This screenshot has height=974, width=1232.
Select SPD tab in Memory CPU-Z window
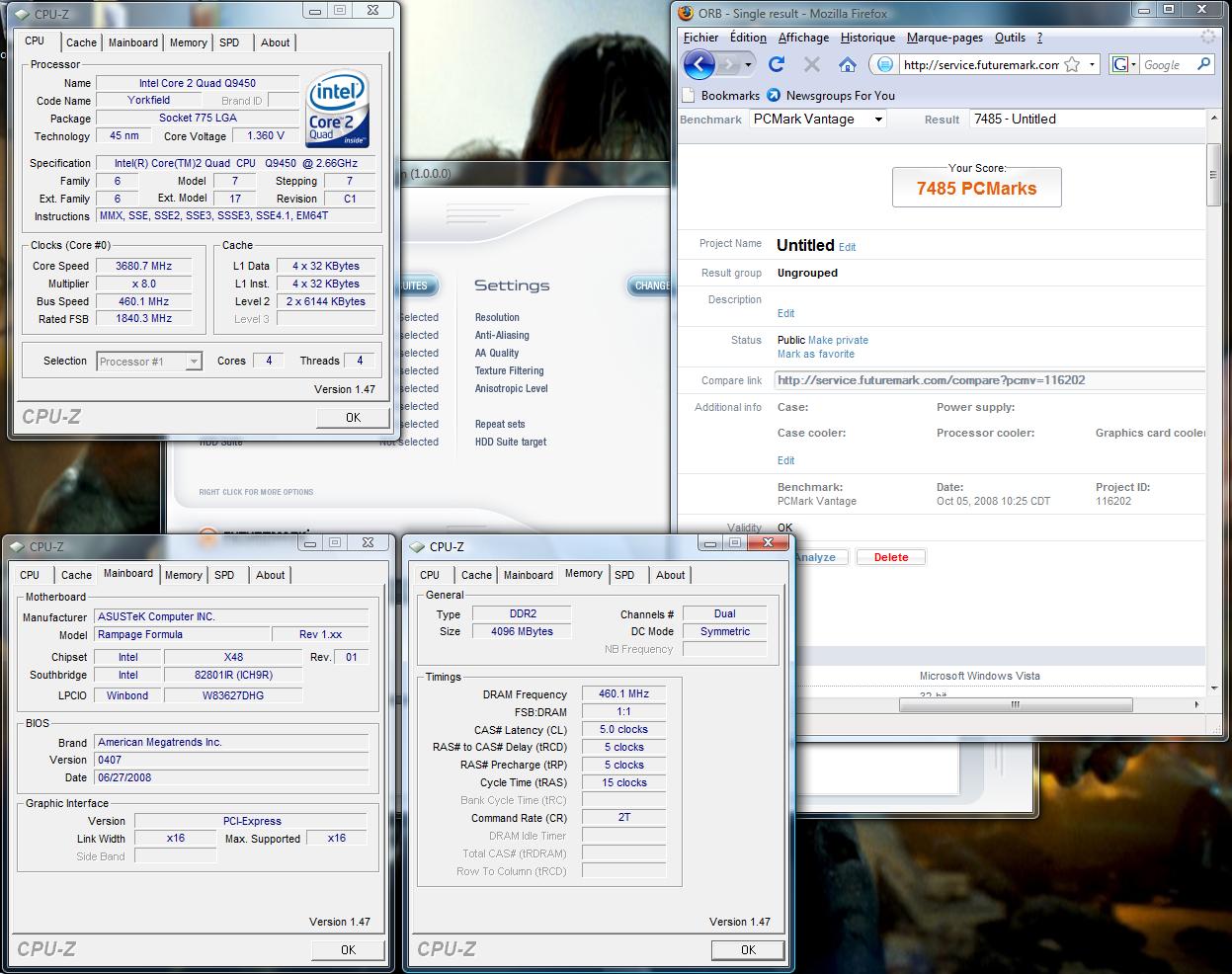click(x=624, y=575)
